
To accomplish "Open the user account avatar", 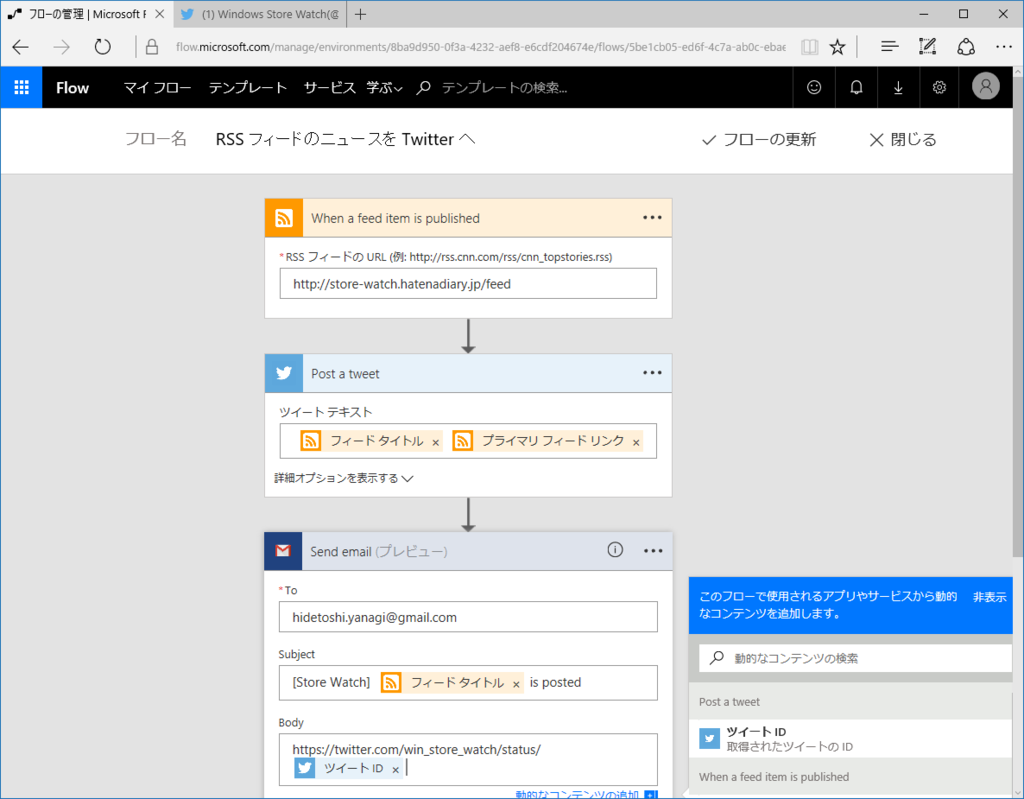I will coord(985,86).
